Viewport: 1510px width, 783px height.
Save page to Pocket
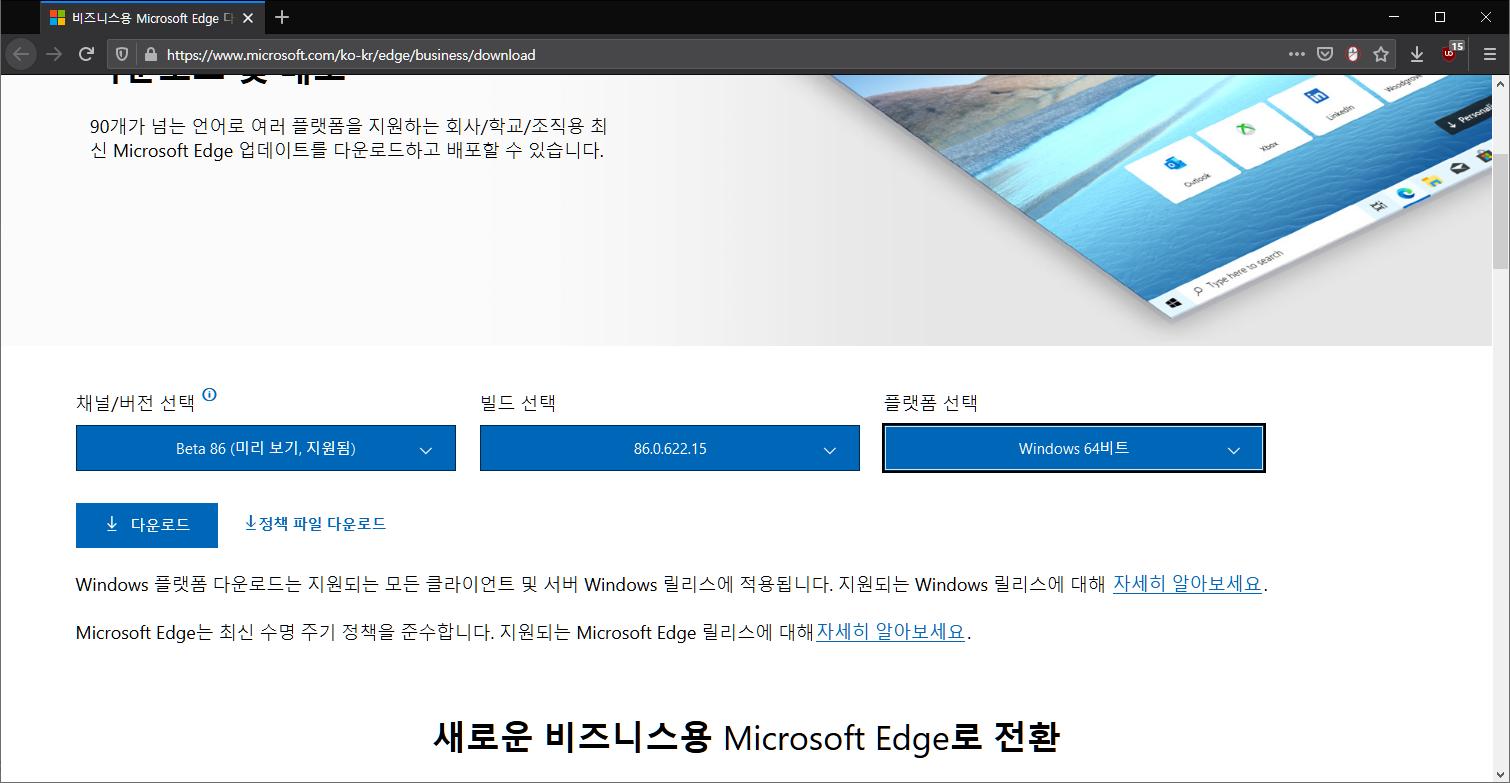(1325, 55)
